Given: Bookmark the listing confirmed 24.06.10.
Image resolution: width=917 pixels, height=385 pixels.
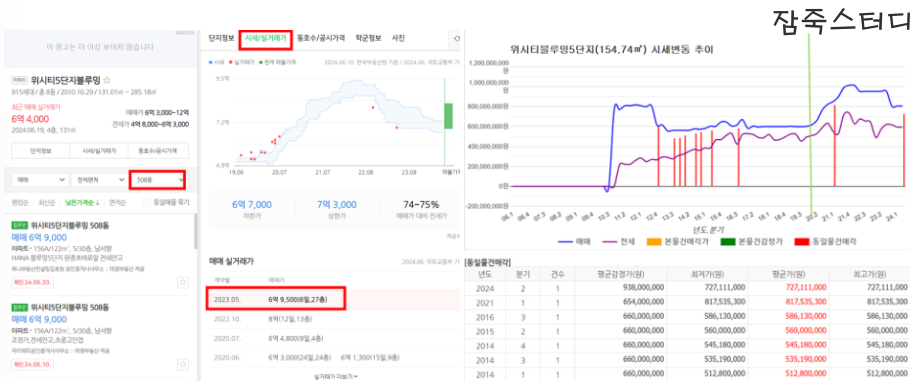Looking at the screenshot, I should click(183, 365).
